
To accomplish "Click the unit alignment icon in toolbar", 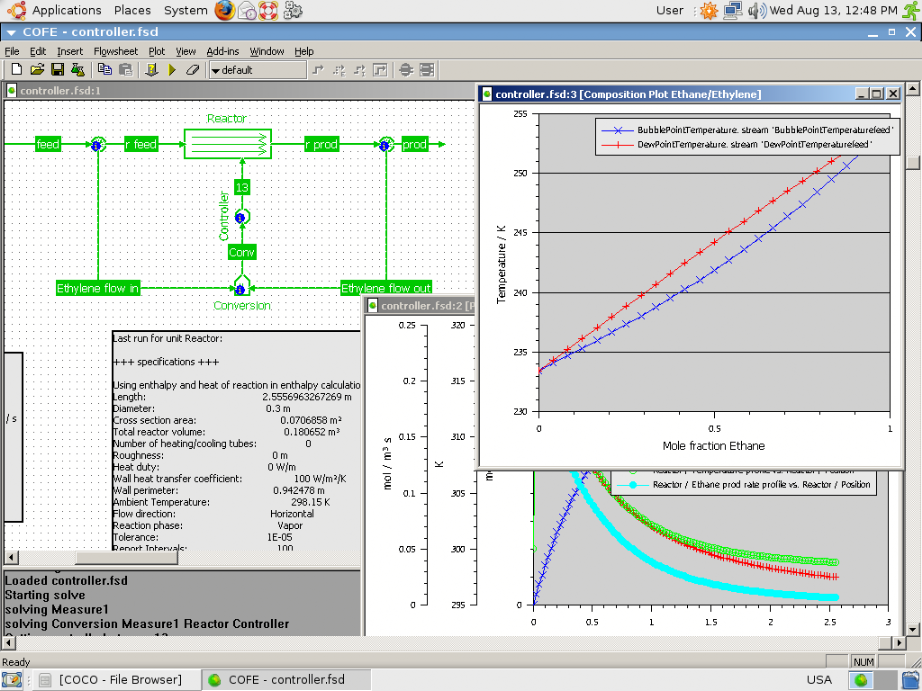I will coord(406,70).
